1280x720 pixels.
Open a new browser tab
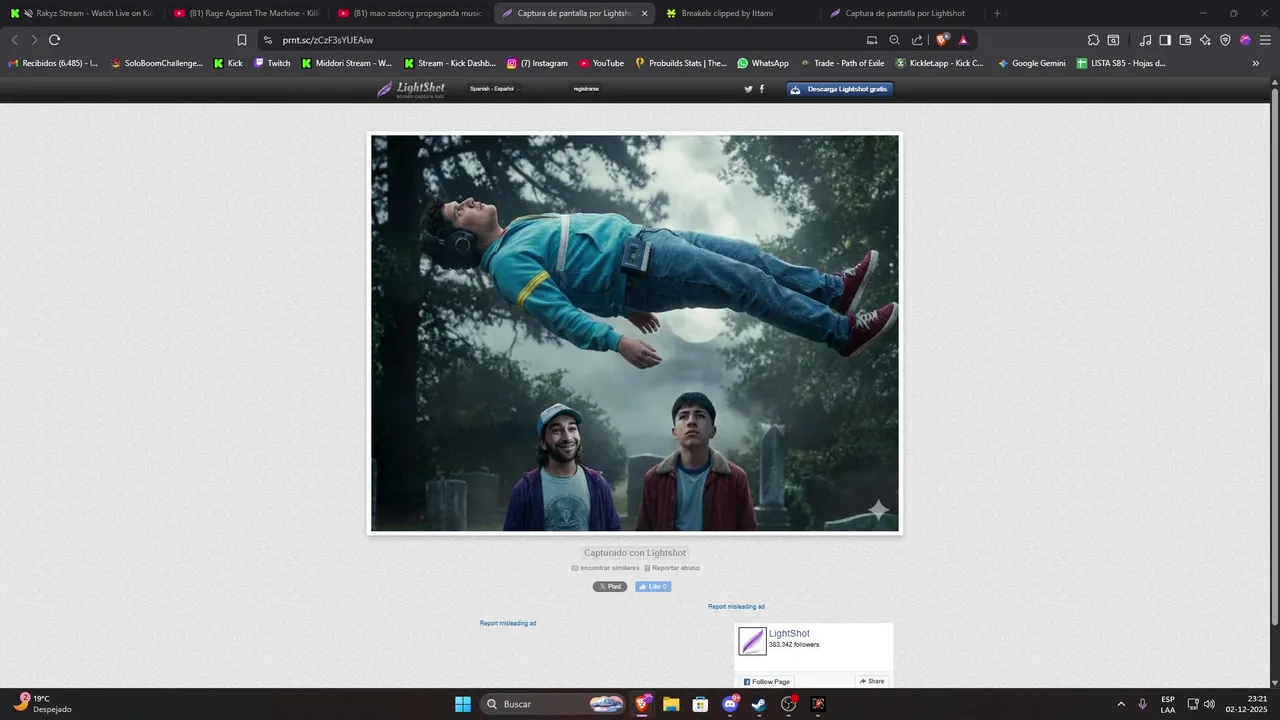click(997, 13)
